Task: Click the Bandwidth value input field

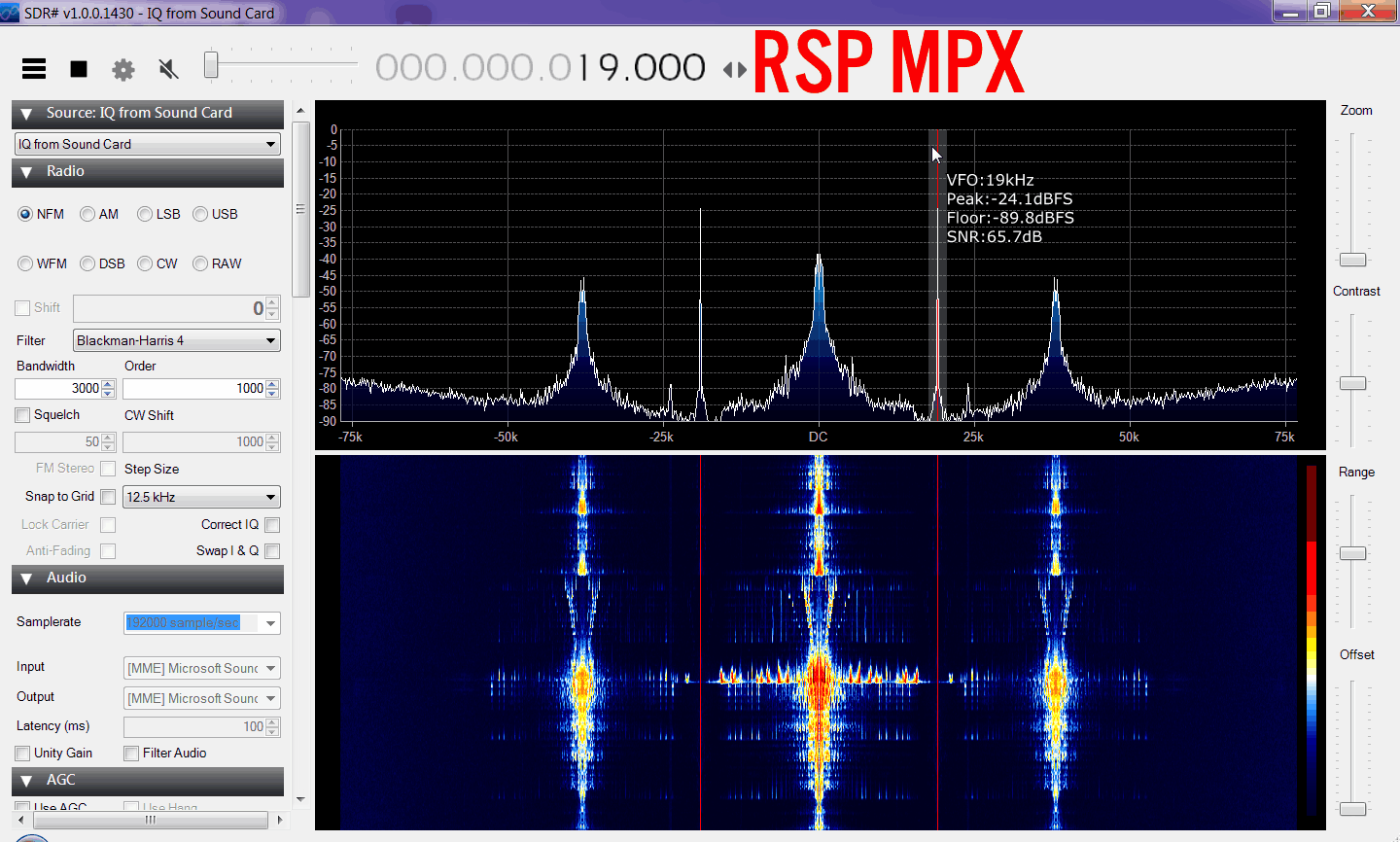Action: click(x=58, y=389)
